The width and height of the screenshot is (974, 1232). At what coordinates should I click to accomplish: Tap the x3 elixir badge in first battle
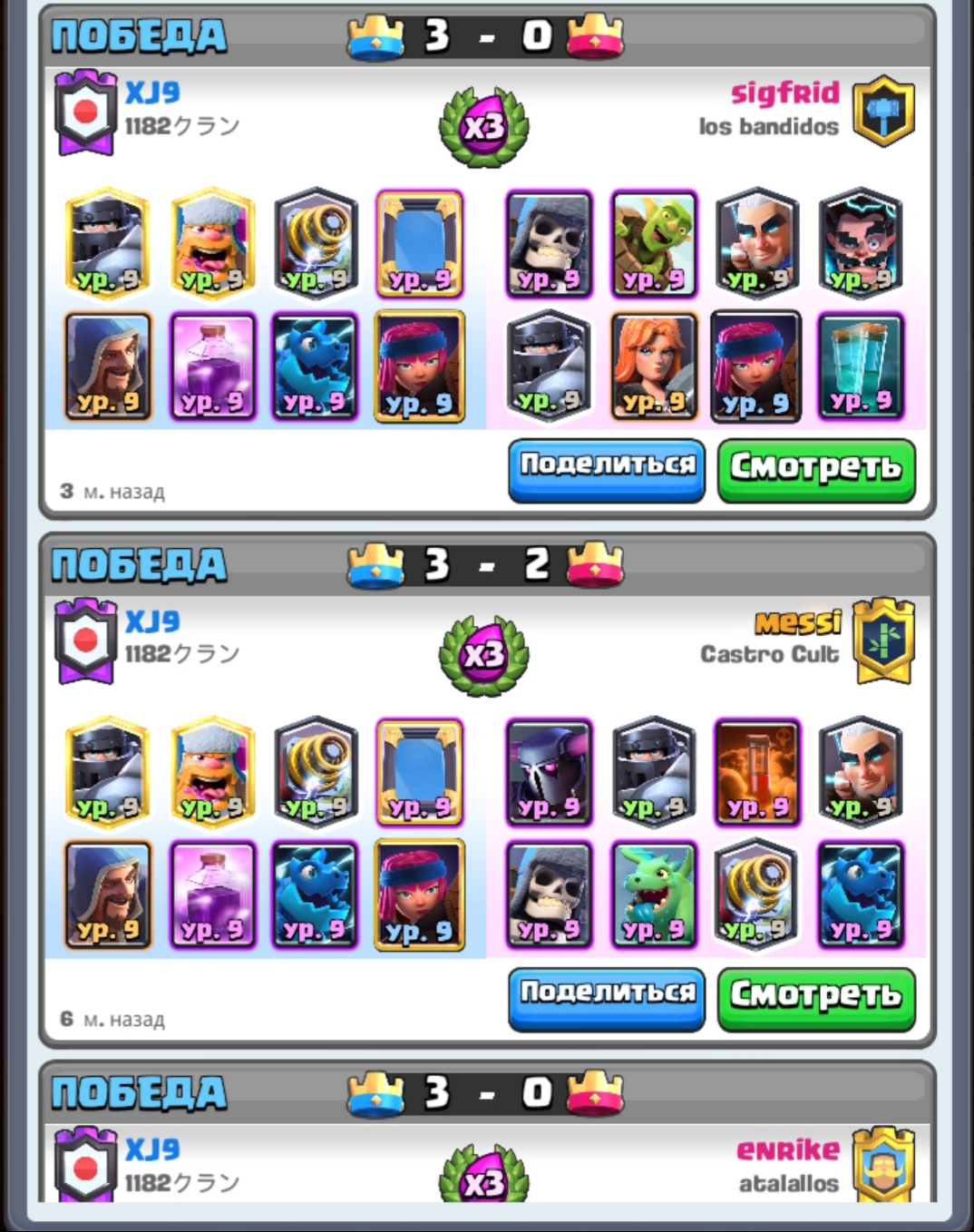[484, 126]
